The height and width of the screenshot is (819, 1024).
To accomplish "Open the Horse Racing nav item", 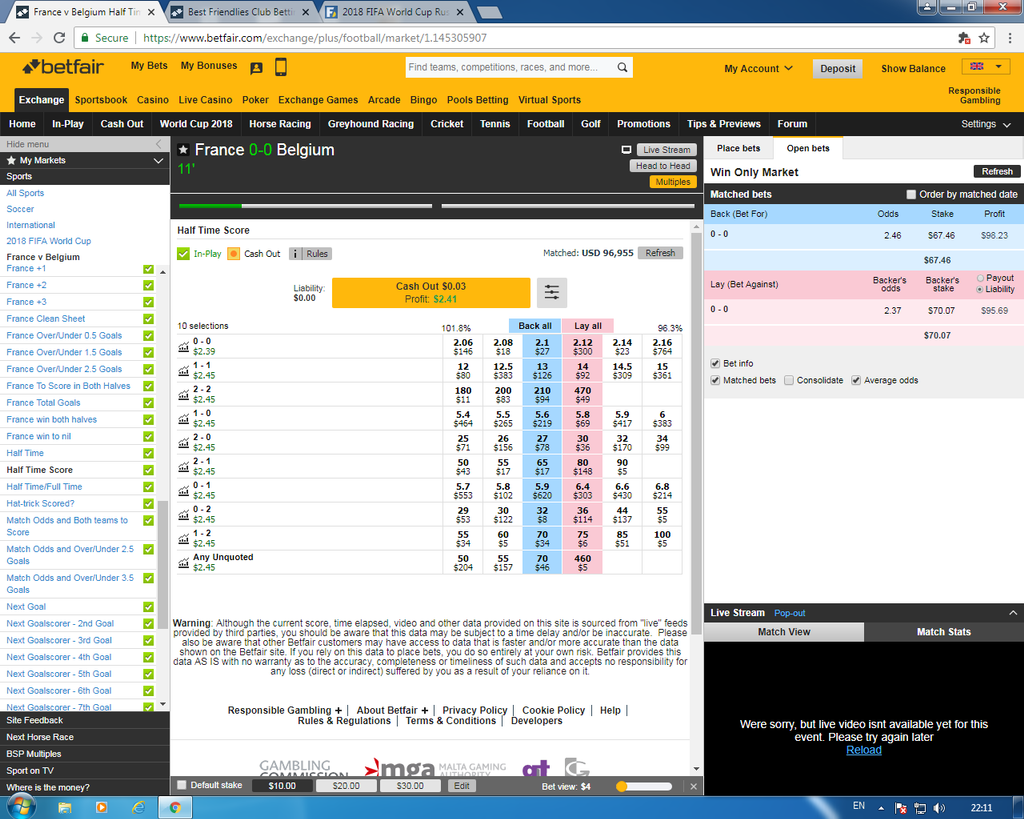I will coord(280,124).
